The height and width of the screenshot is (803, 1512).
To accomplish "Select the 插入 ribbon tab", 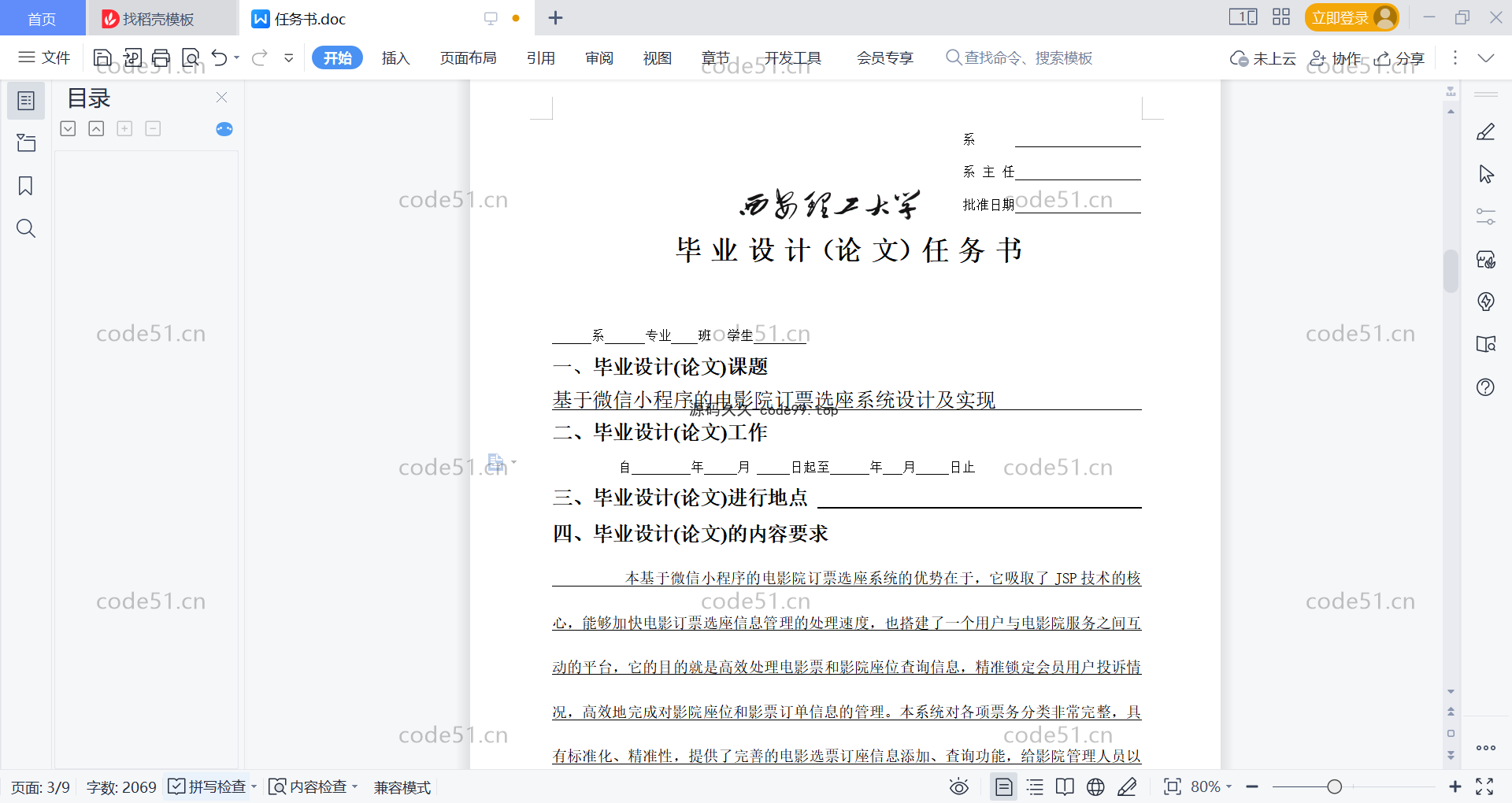I will point(395,57).
